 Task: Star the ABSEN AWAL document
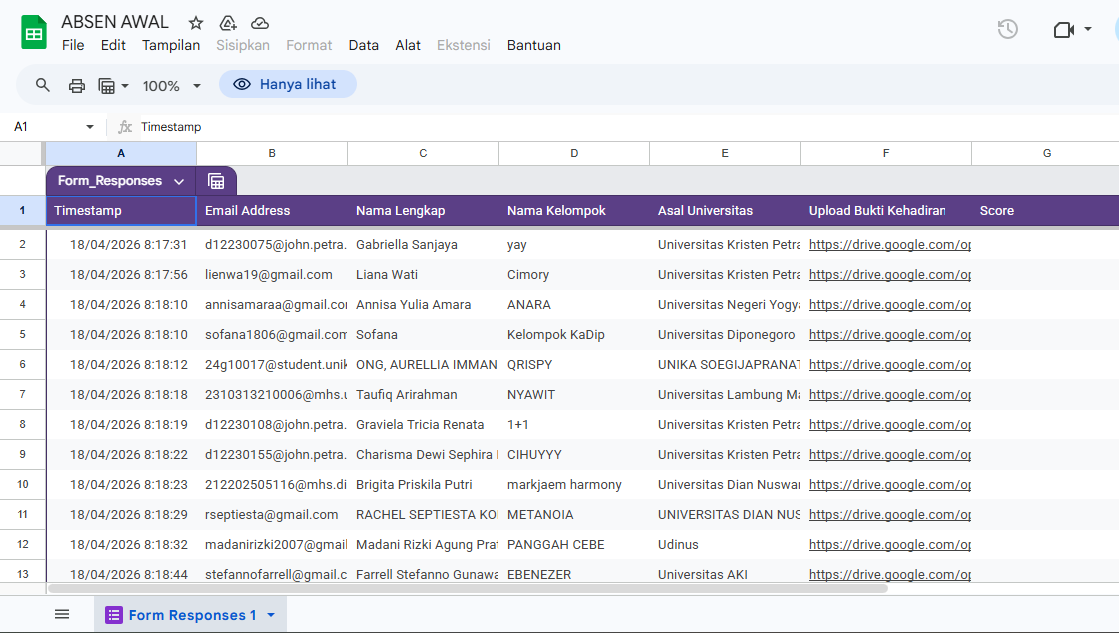pos(196,23)
